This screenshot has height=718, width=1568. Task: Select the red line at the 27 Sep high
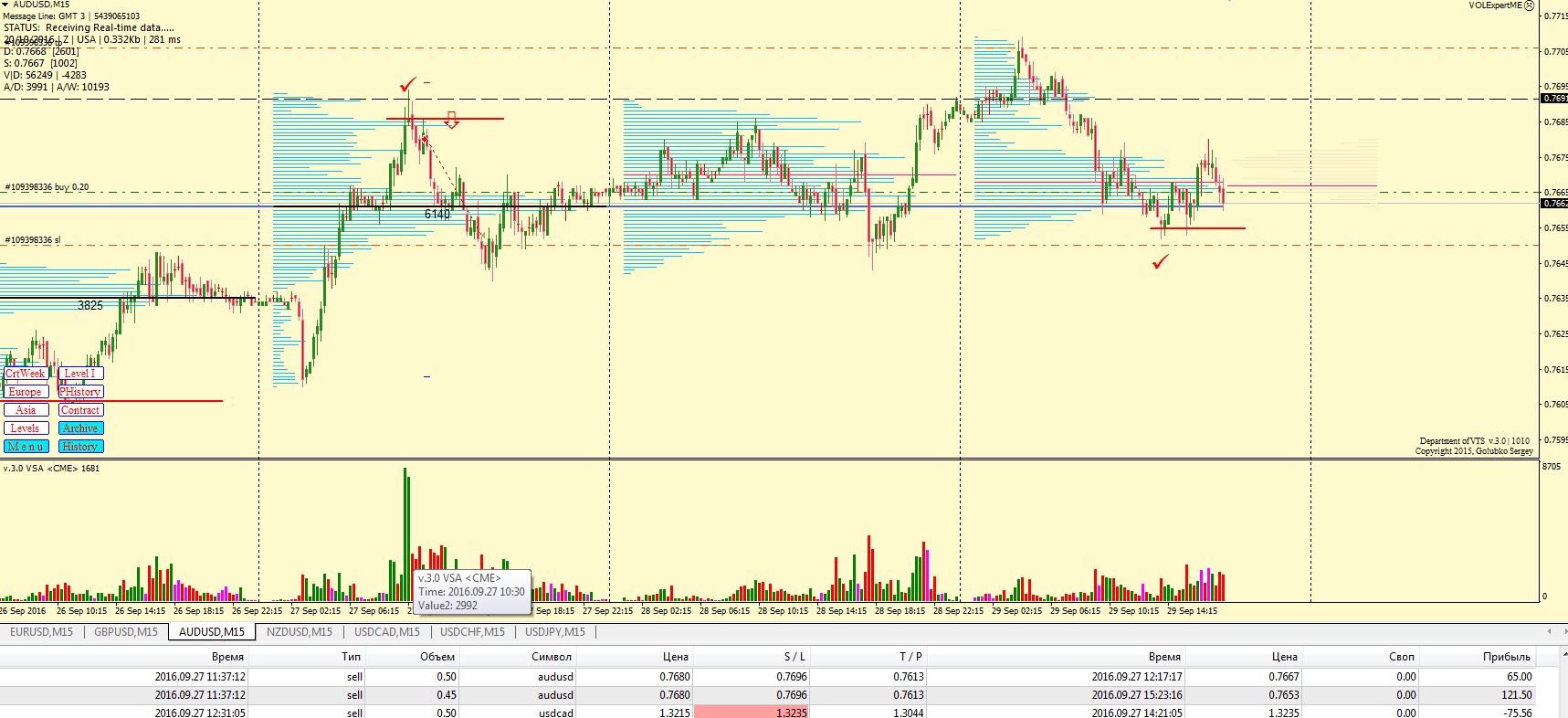tap(445, 118)
